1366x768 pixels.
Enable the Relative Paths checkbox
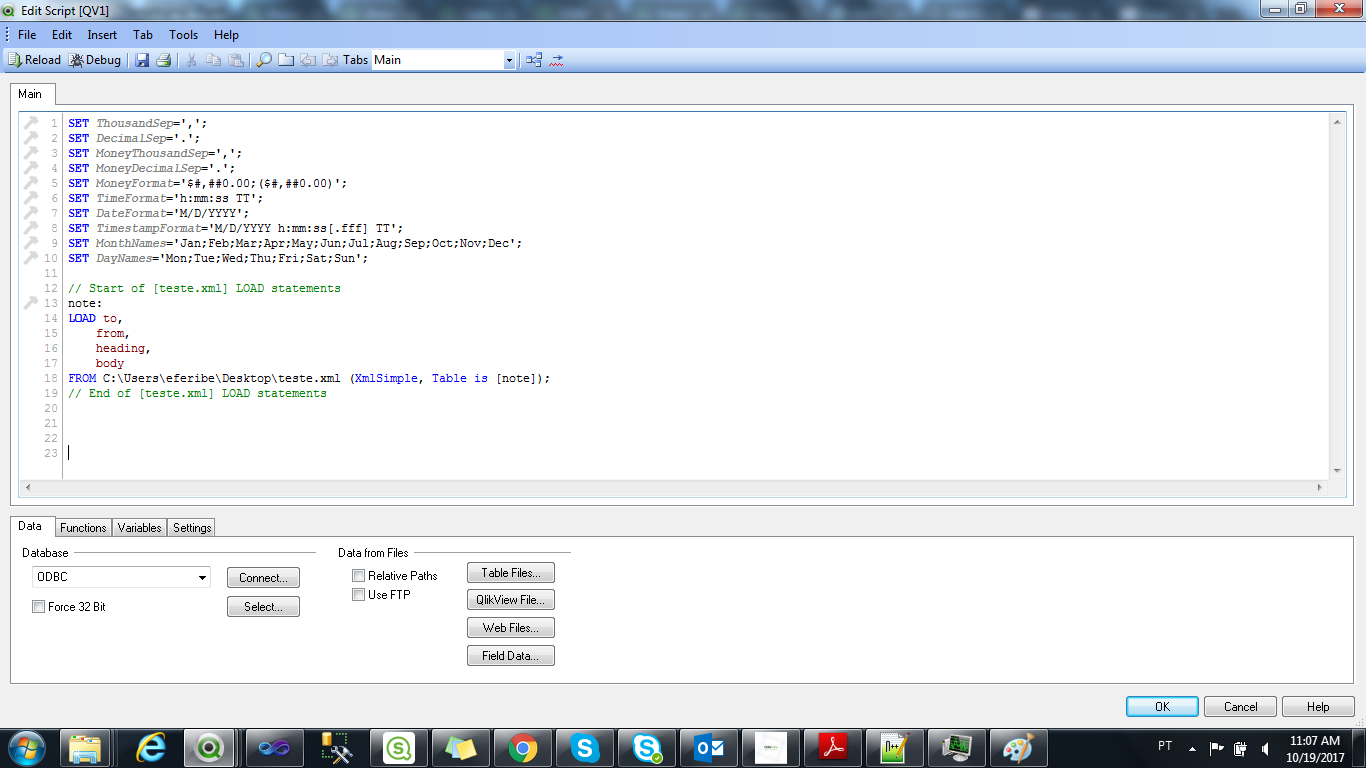(x=358, y=576)
